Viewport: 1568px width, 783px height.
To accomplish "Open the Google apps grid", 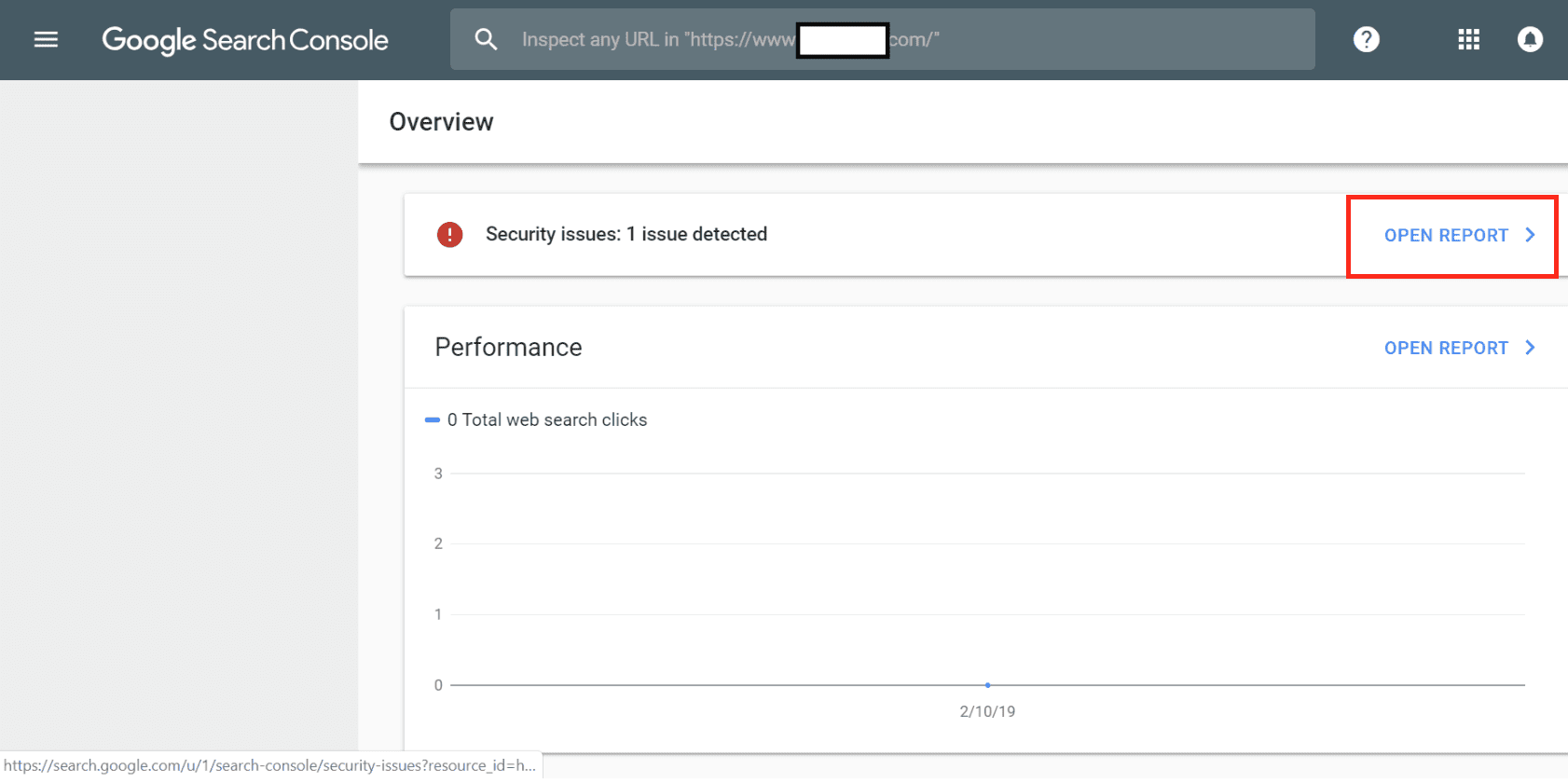I will tap(1468, 39).
